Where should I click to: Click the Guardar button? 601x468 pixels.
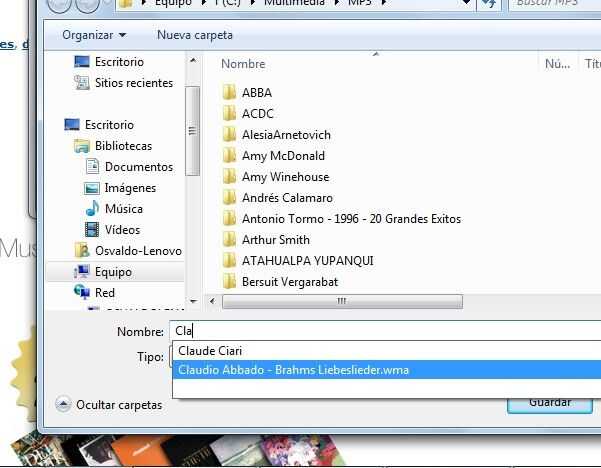pos(550,405)
